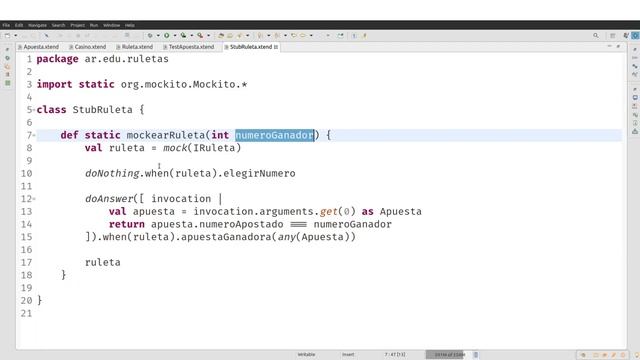Image resolution: width=640 pixels, height=360 pixels.
Task: Open the Edit menu
Action: tap(19, 25)
